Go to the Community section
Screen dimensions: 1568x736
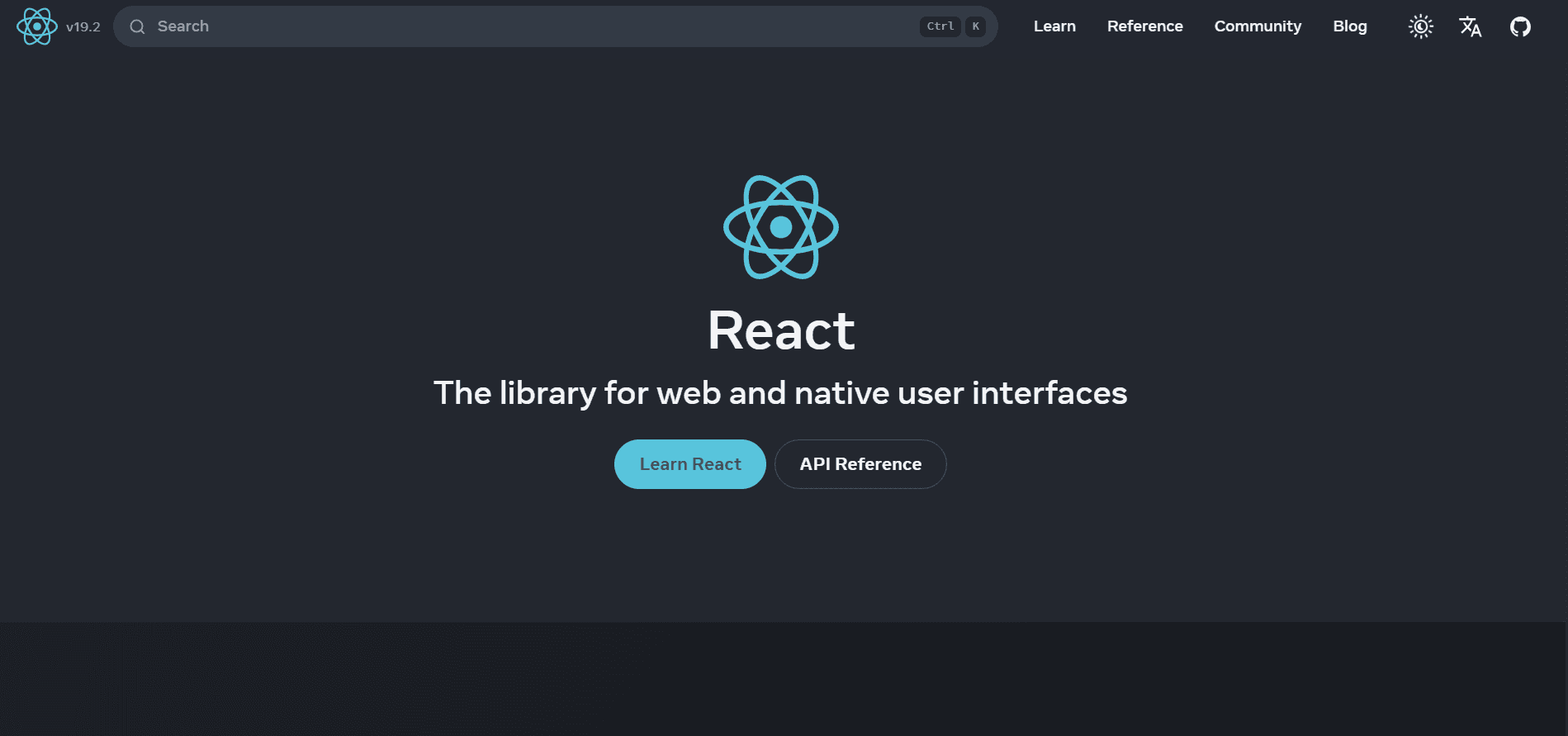[1258, 26]
